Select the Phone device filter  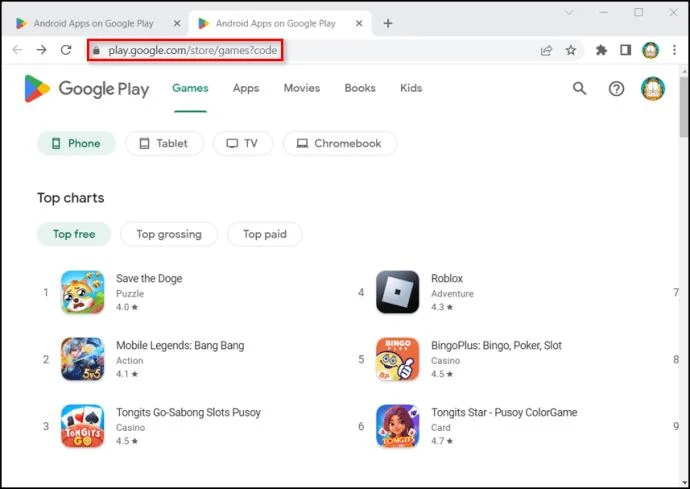pyautogui.click(x=76, y=143)
